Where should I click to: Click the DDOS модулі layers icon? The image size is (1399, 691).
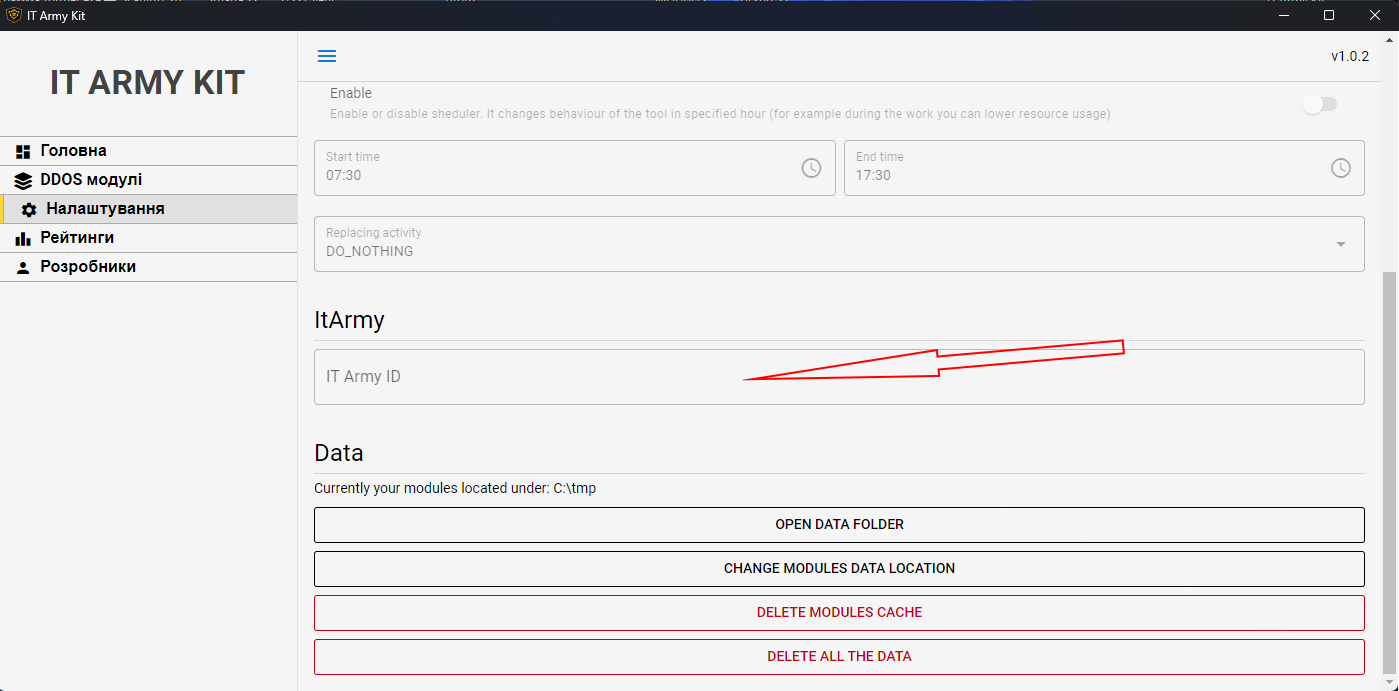(23, 181)
